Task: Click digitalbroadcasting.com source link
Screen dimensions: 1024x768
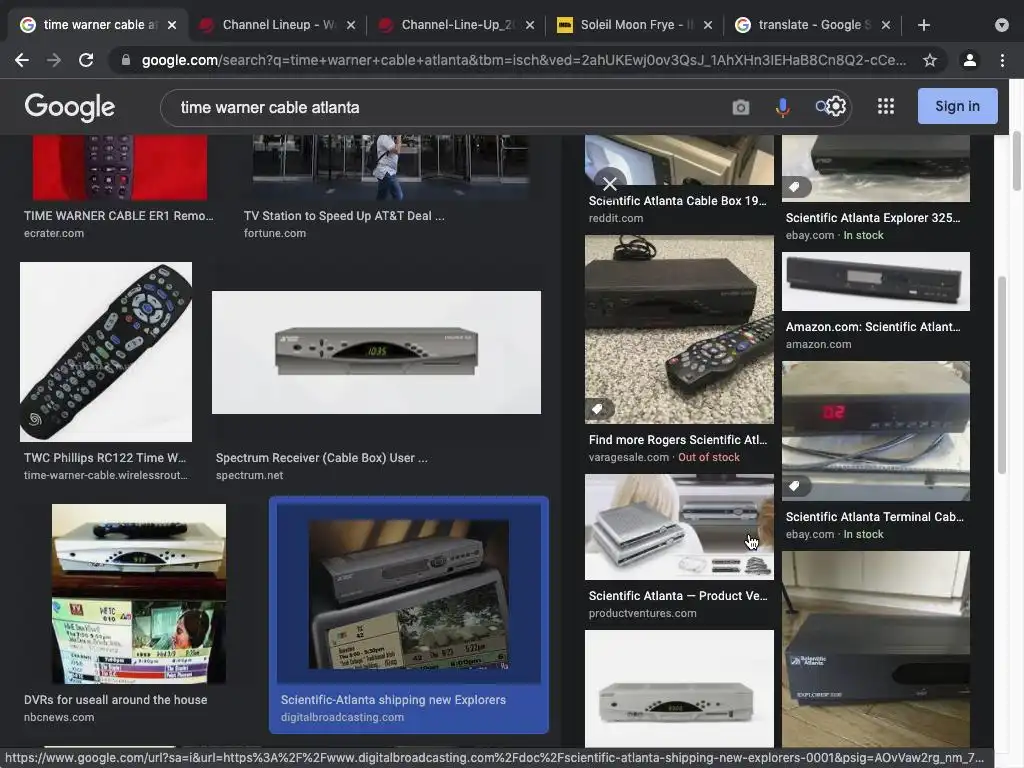Action: [342, 717]
